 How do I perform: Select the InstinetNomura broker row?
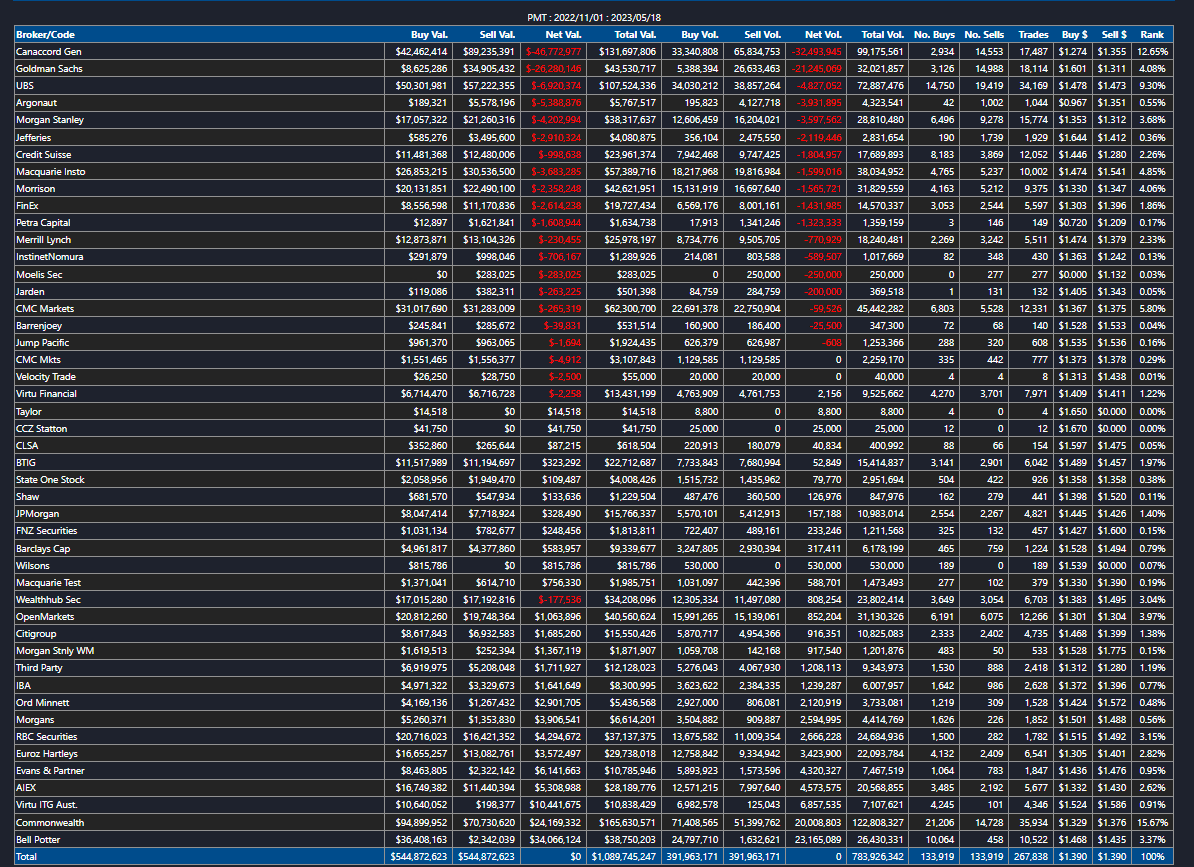[x=594, y=257]
